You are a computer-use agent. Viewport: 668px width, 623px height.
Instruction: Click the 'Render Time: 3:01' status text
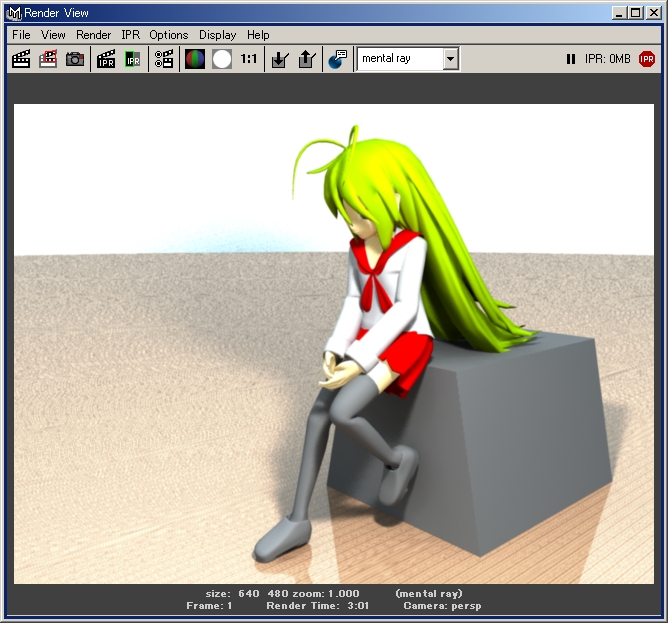tap(317, 606)
